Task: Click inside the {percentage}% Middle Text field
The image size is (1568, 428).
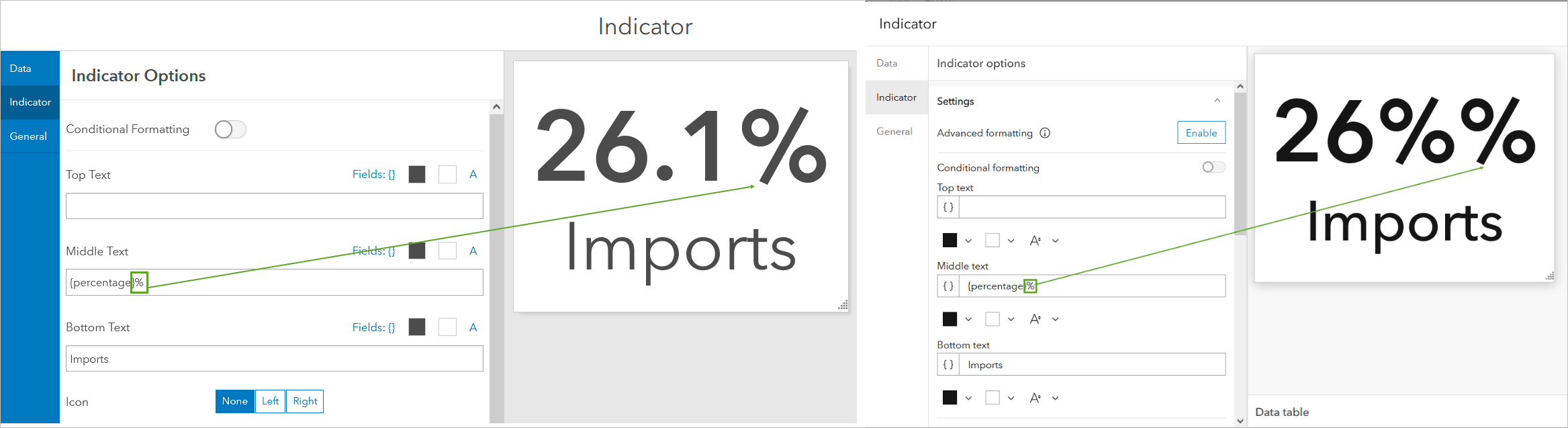Action: coord(269,282)
